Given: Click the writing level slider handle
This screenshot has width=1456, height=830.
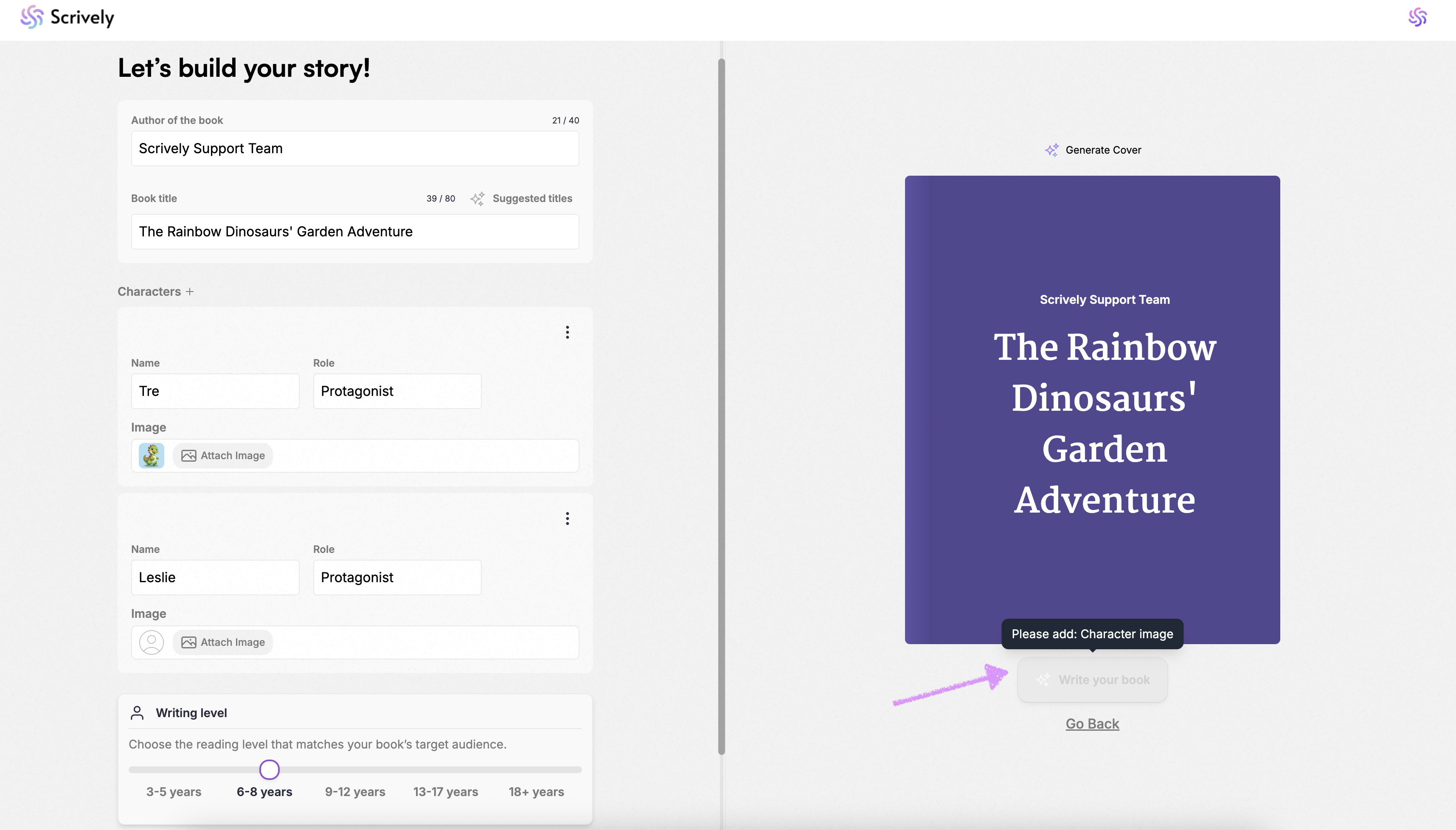Looking at the screenshot, I should pos(269,770).
